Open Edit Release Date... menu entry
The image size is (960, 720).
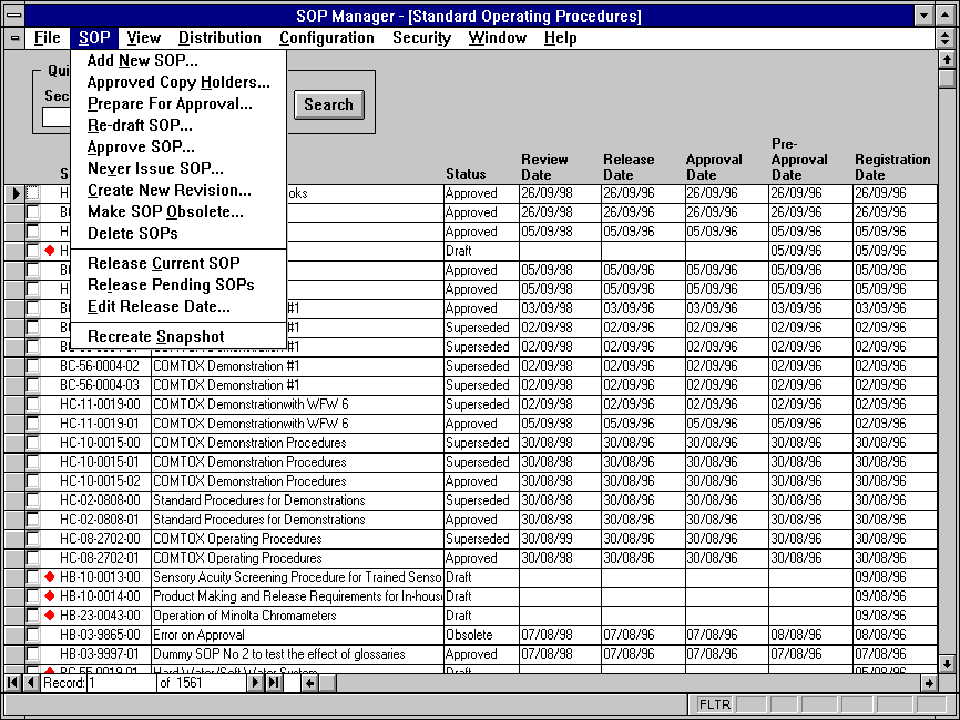click(x=179, y=306)
